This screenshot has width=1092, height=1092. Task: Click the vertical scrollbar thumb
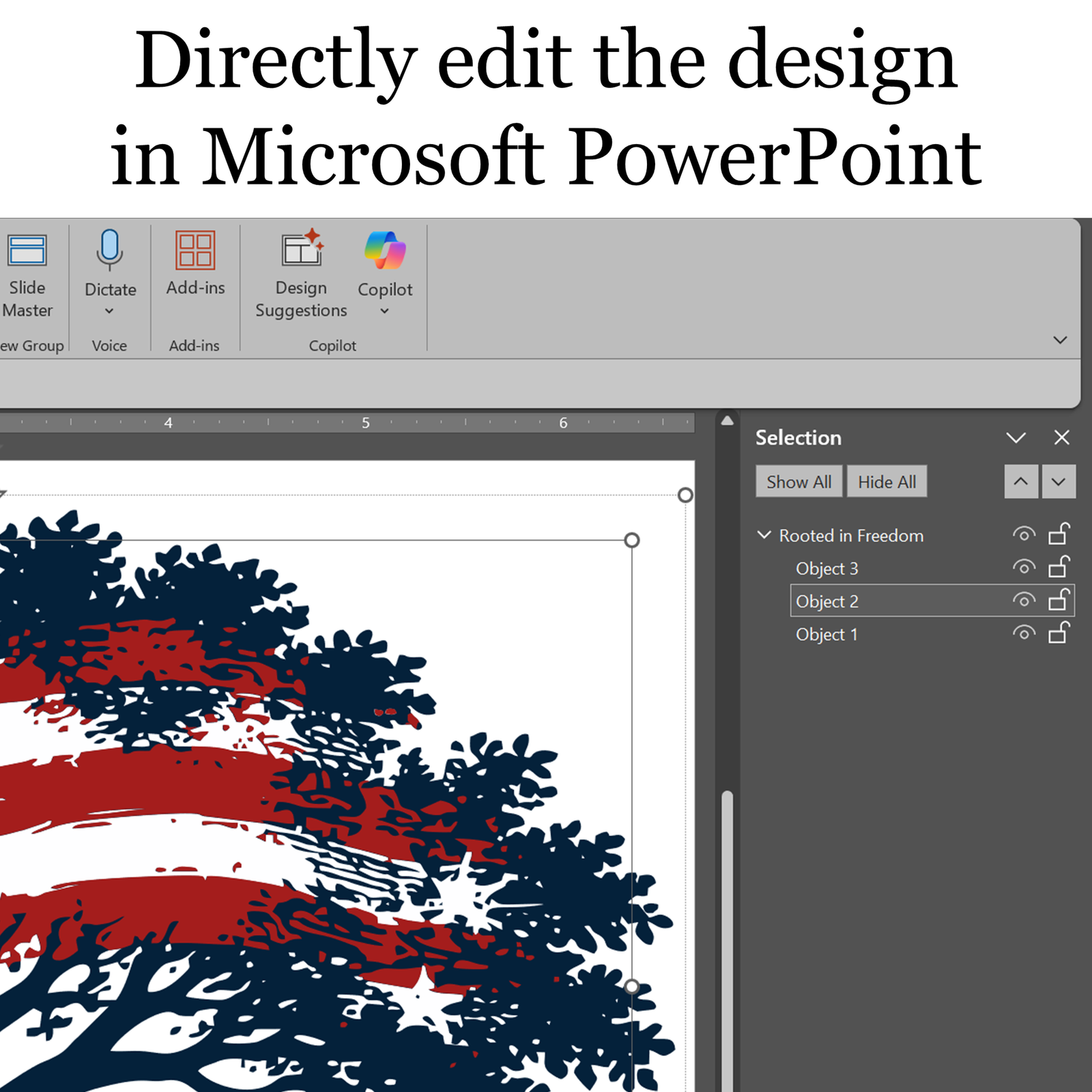click(728, 942)
